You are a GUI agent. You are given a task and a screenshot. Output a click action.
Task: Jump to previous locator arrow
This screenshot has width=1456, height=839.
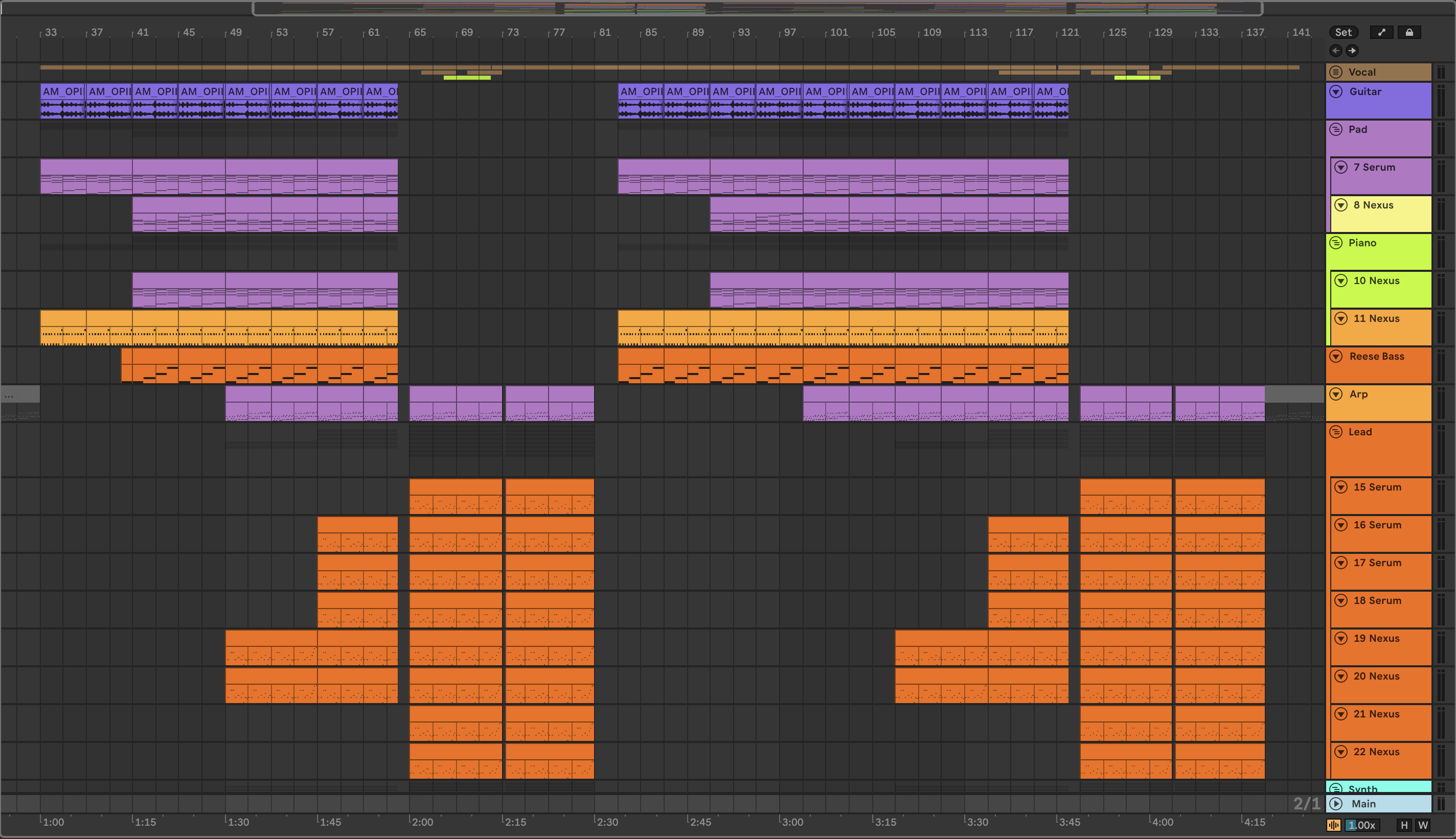pos(1335,51)
